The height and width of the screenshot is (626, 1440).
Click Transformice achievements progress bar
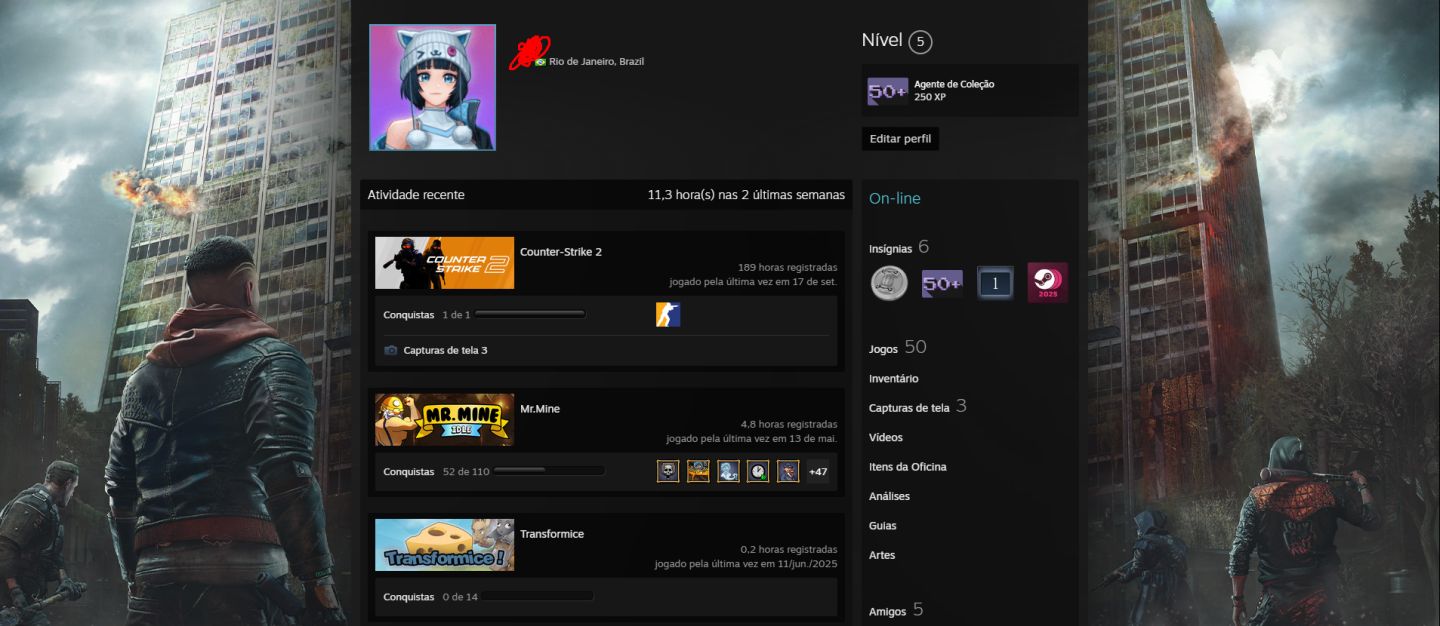coord(538,596)
